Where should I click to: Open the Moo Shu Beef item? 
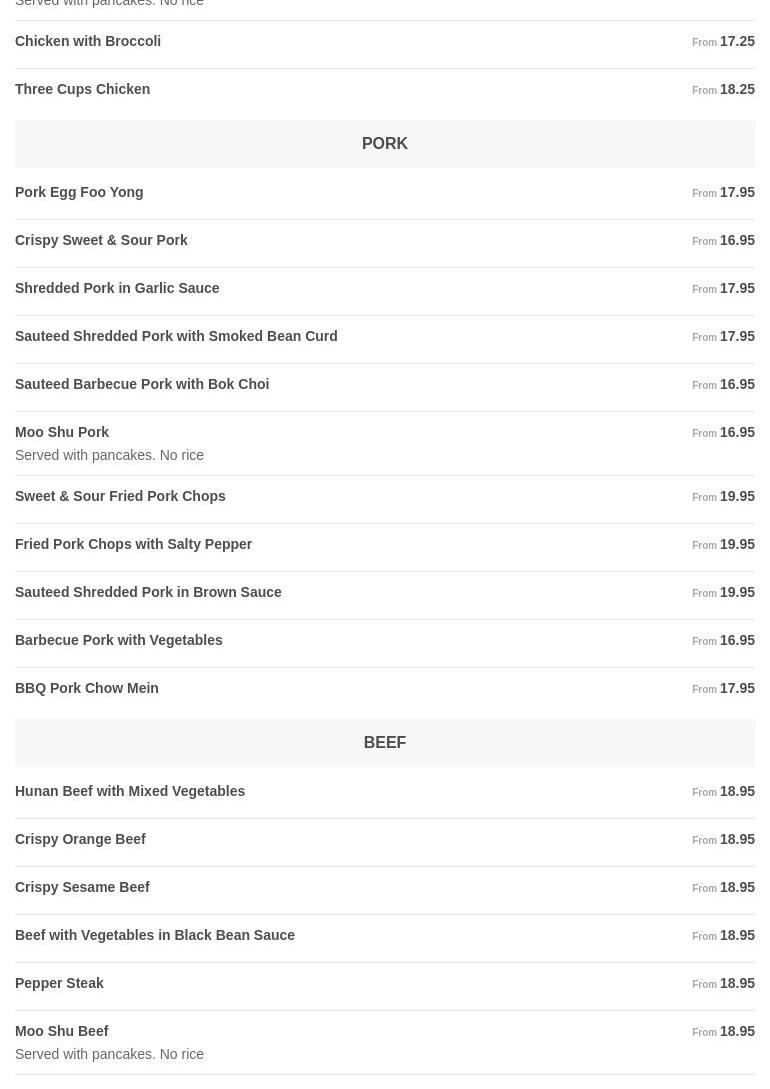tap(62, 1032)
